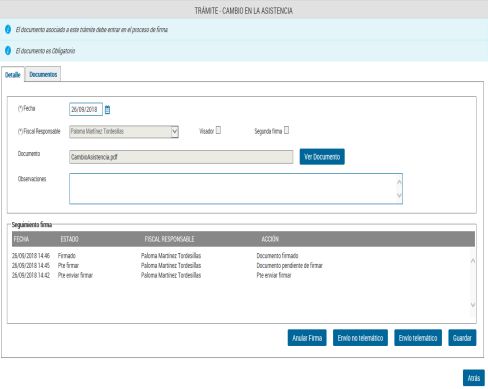
Task: Click Observaciones scroll up arrow
Action: tap(399, 182)
